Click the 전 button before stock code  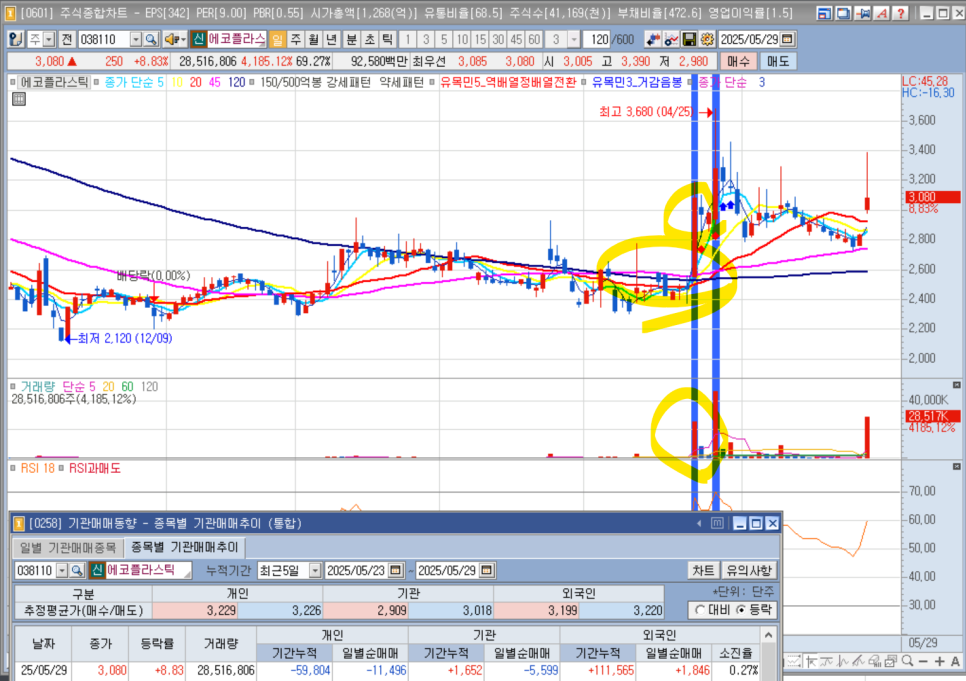pos(67,39)
